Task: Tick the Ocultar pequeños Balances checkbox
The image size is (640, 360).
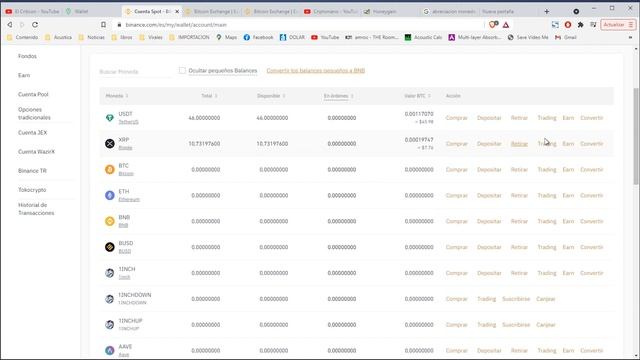Action: coord(182,71)
